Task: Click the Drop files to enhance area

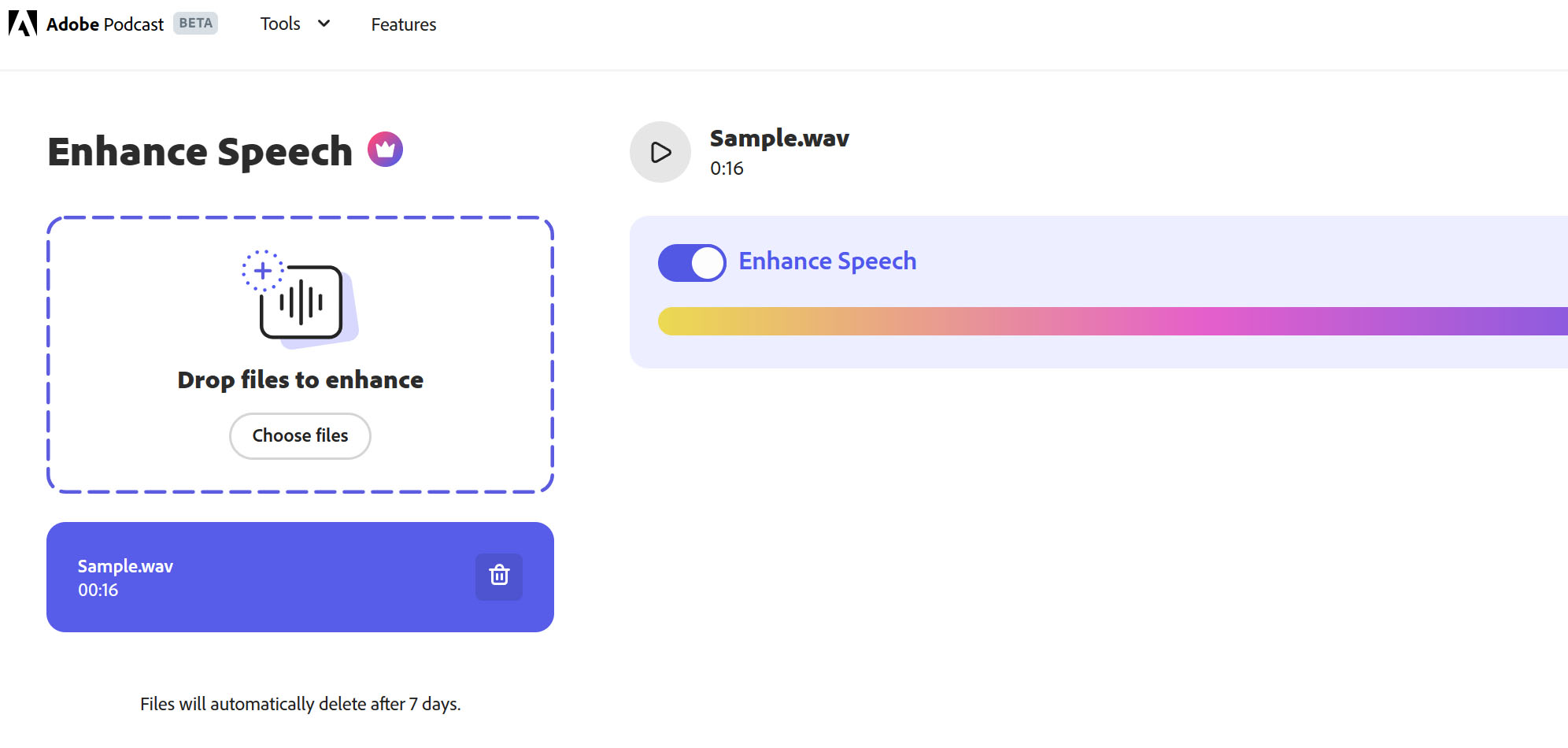Action: coord(300,380)
